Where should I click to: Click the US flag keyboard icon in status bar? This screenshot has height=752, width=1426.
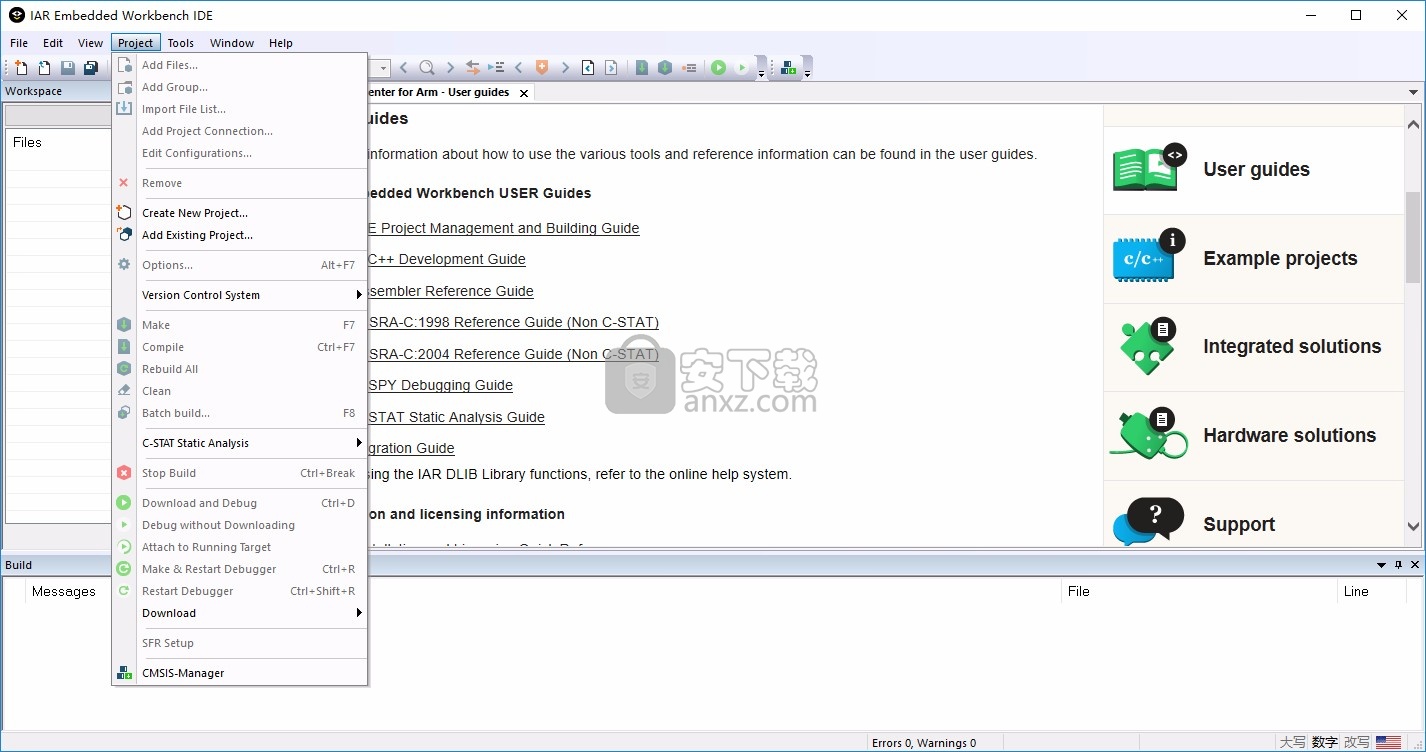(1388, 742)
